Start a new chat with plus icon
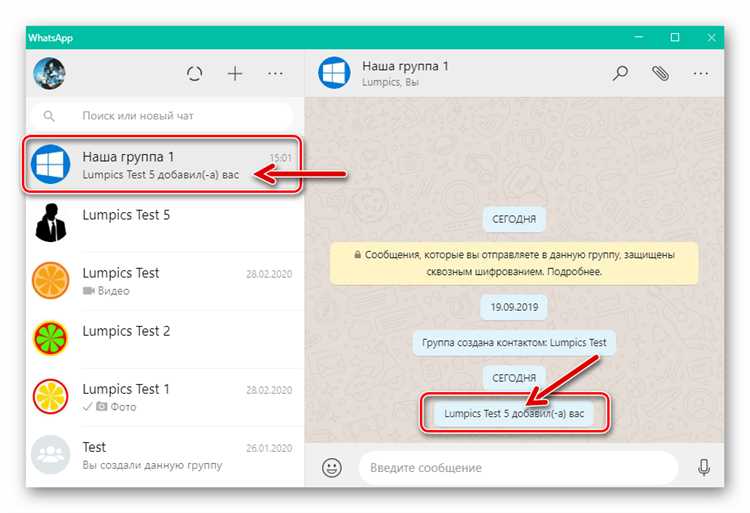Screen dimensions: 750x513 point(235,74)
